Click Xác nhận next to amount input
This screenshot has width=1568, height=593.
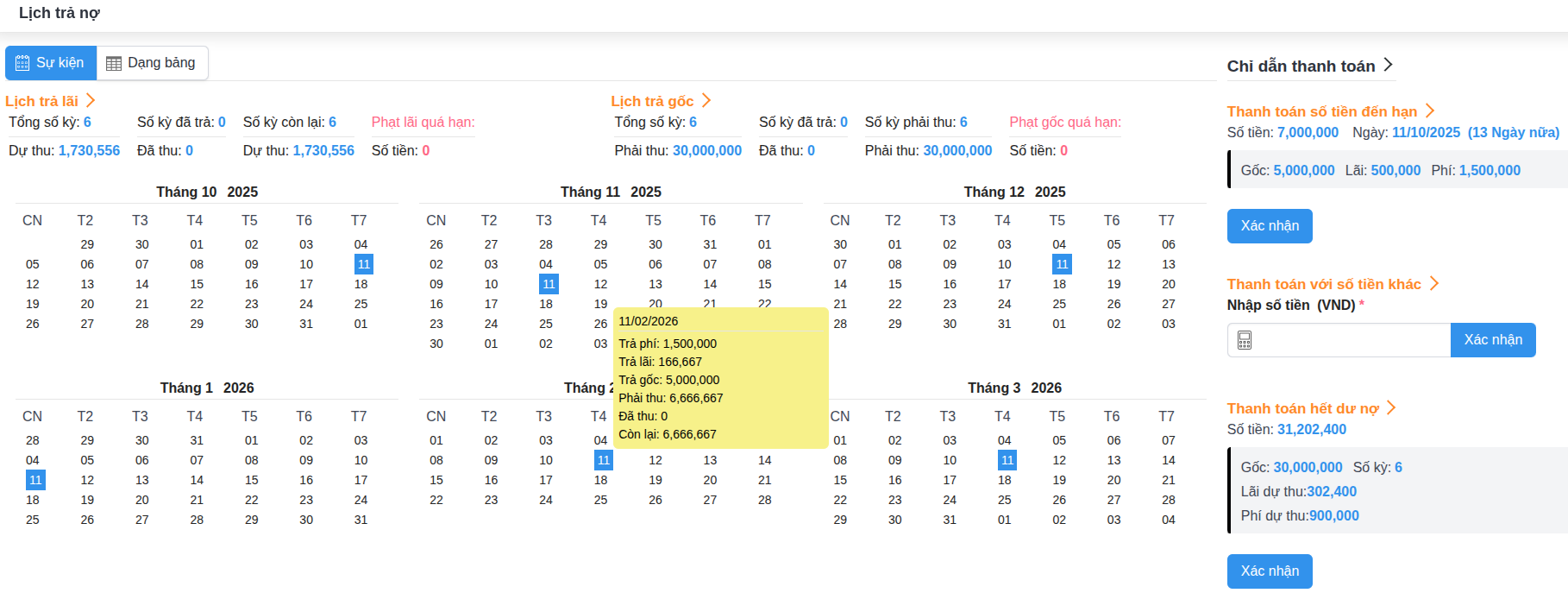pos(1492,340)
